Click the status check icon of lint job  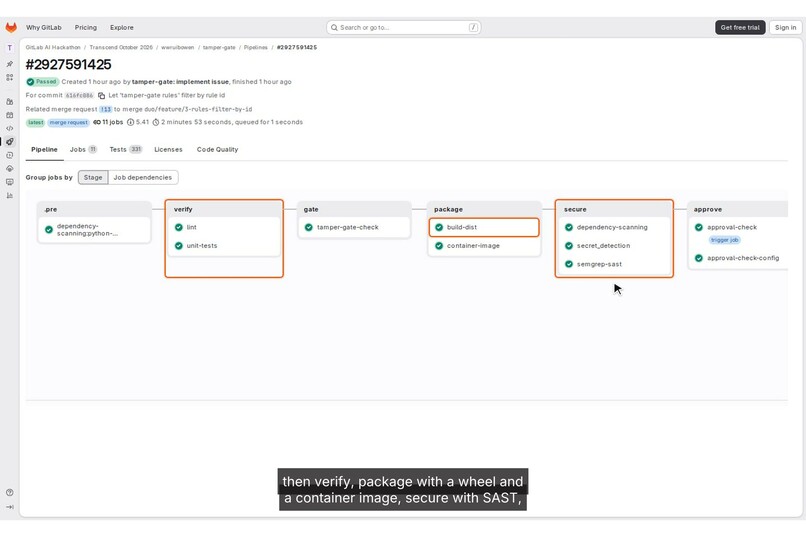(x=178, y=227)
